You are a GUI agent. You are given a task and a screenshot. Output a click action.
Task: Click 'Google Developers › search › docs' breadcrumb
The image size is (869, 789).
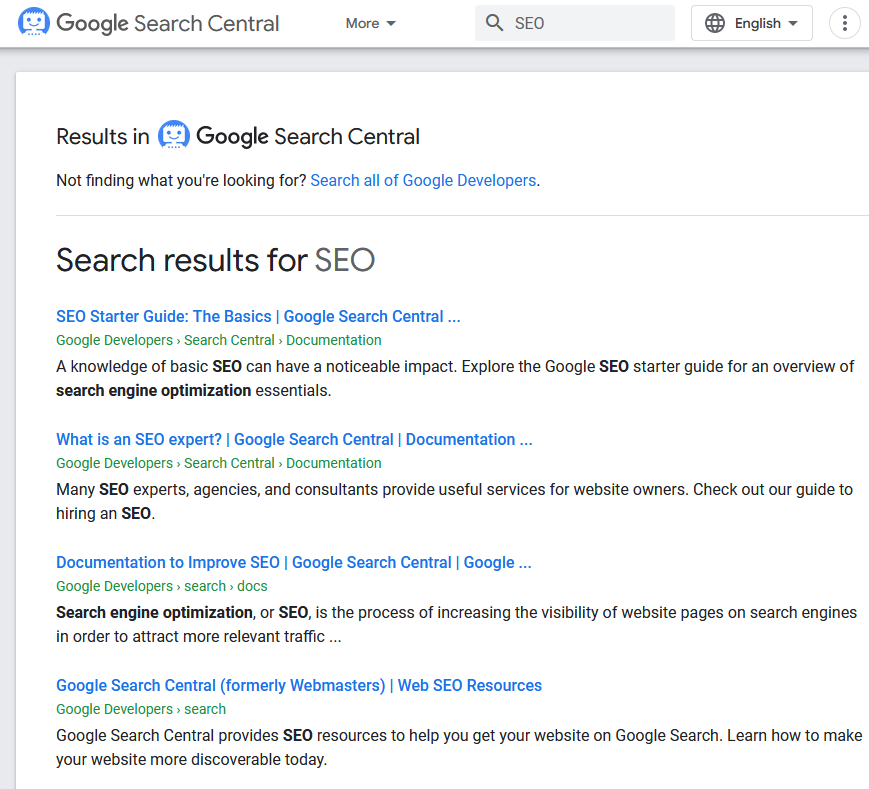[162, 586]
